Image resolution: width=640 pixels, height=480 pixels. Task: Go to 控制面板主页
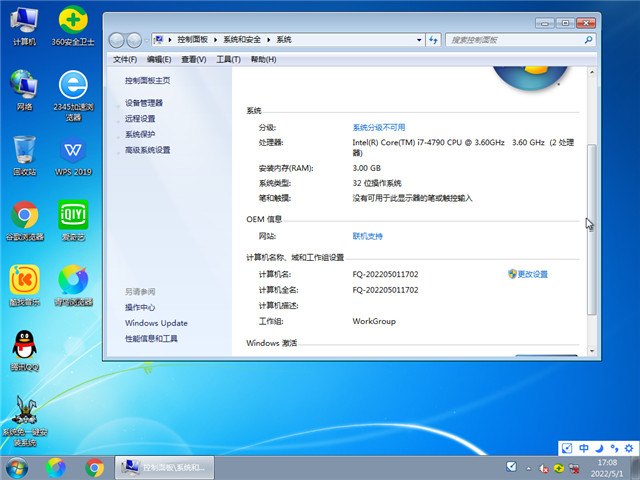147,80
